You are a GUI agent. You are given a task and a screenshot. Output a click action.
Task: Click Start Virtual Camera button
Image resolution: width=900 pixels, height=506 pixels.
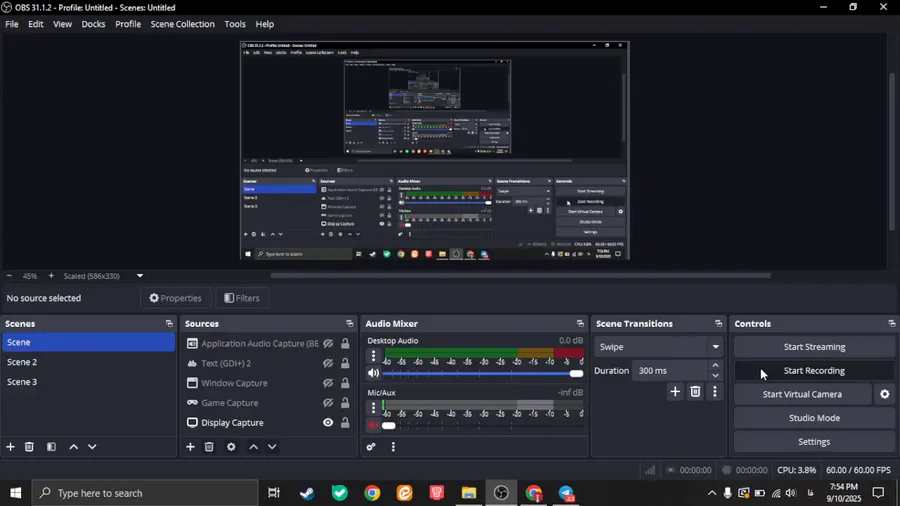tap(802, 394)
